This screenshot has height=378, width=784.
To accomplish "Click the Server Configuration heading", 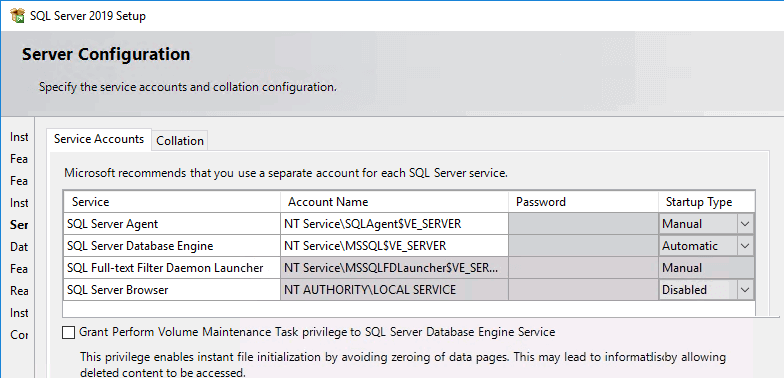I will pos(106,54).
